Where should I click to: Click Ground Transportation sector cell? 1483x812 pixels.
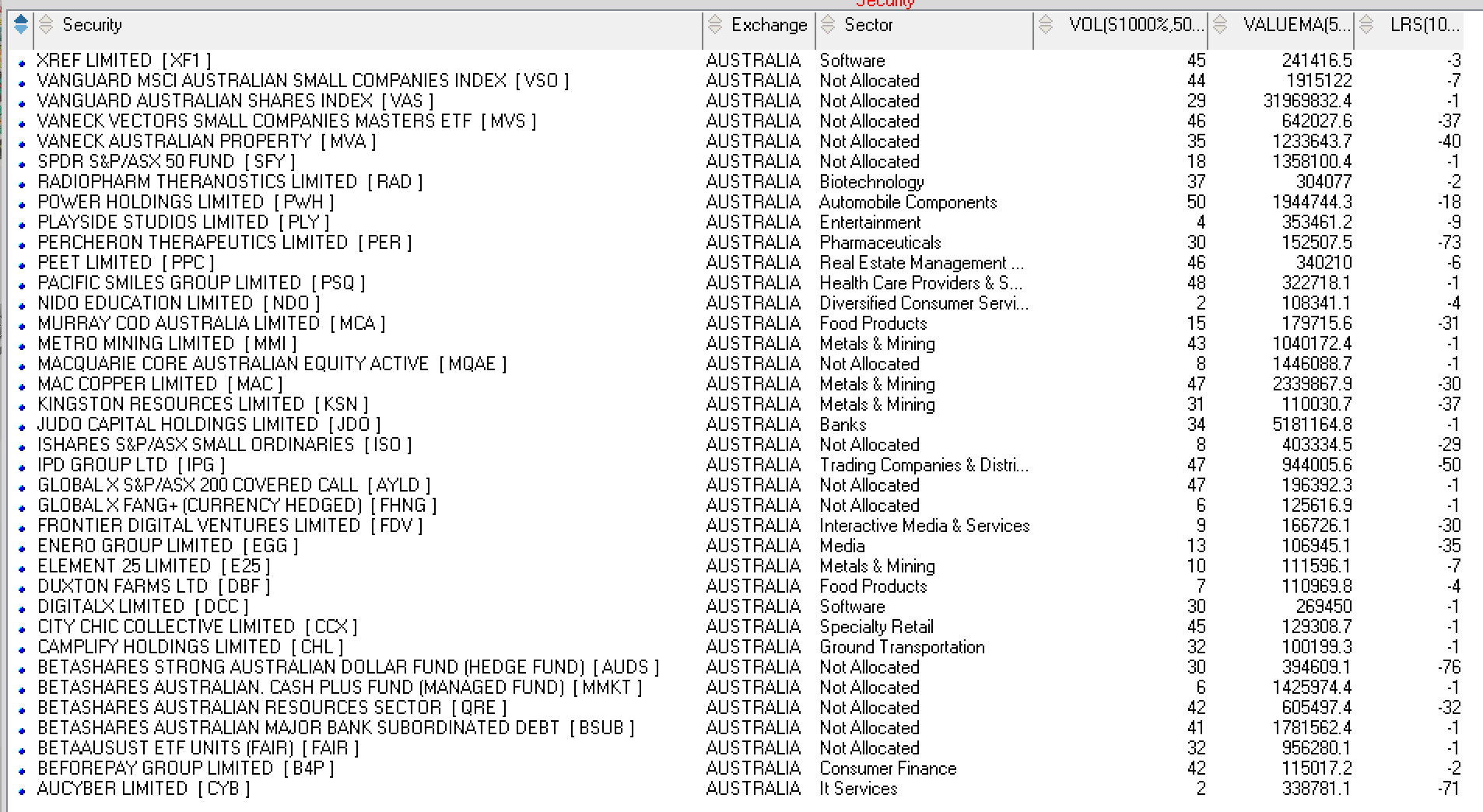pos(902,647)
